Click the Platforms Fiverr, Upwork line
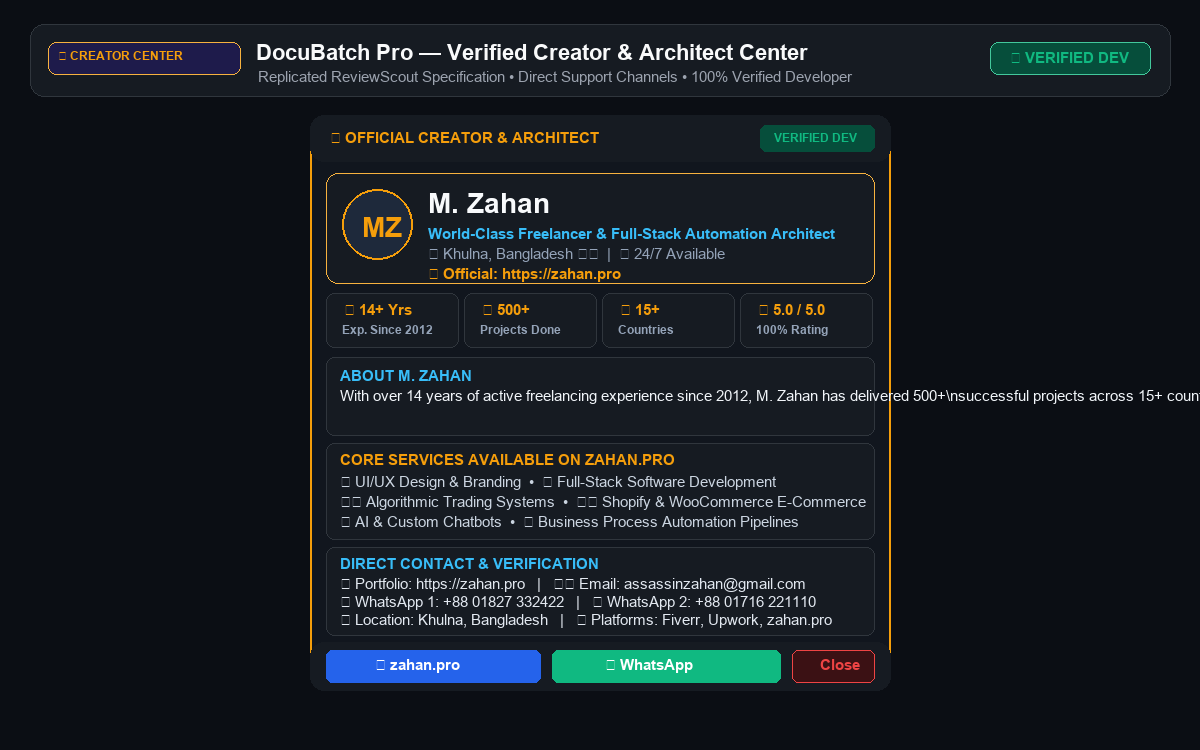1200x750 pixels. pyautogui.click(x=704, y=620)
